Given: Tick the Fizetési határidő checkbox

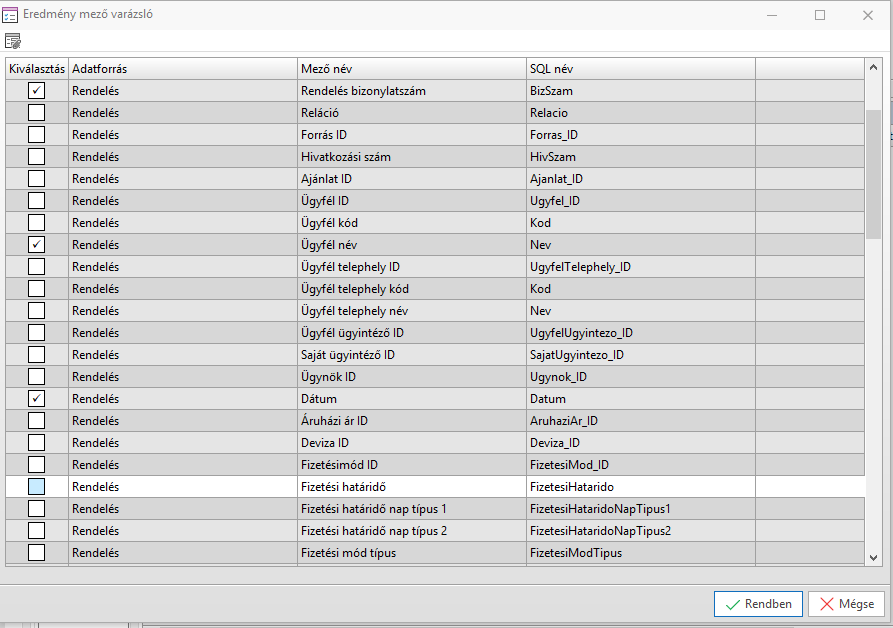Looking at the screenshot, I should (36, 487).
